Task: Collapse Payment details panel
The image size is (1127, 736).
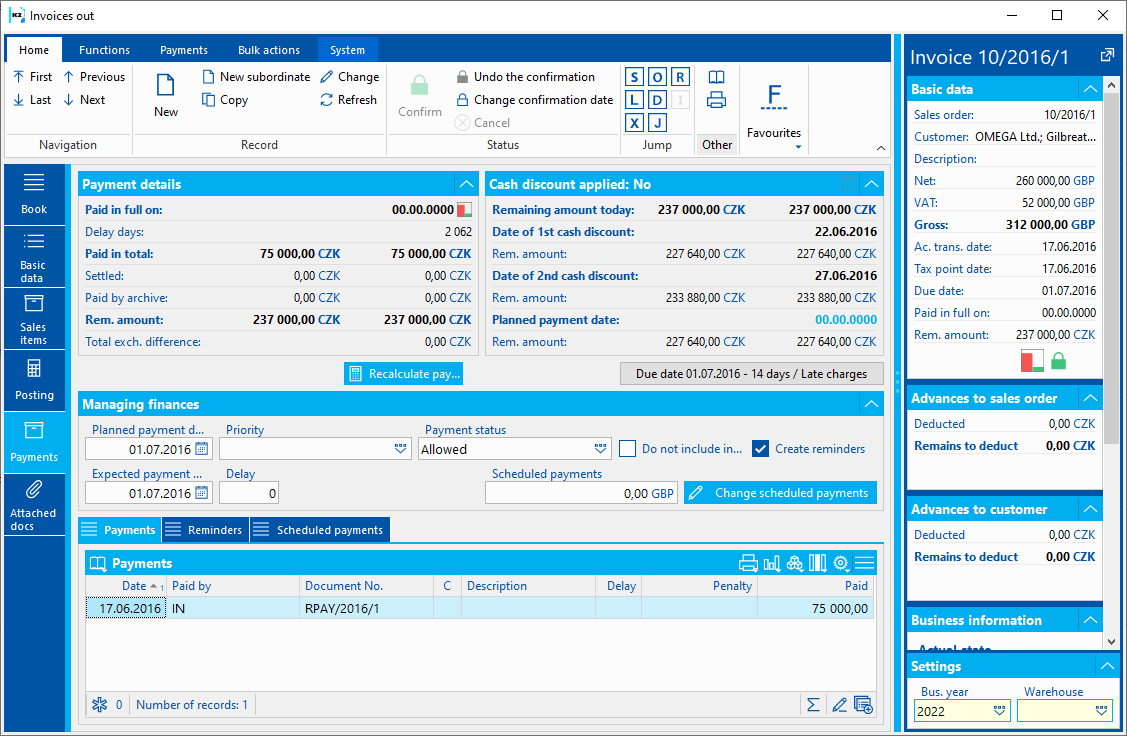Action: (466, 184)
